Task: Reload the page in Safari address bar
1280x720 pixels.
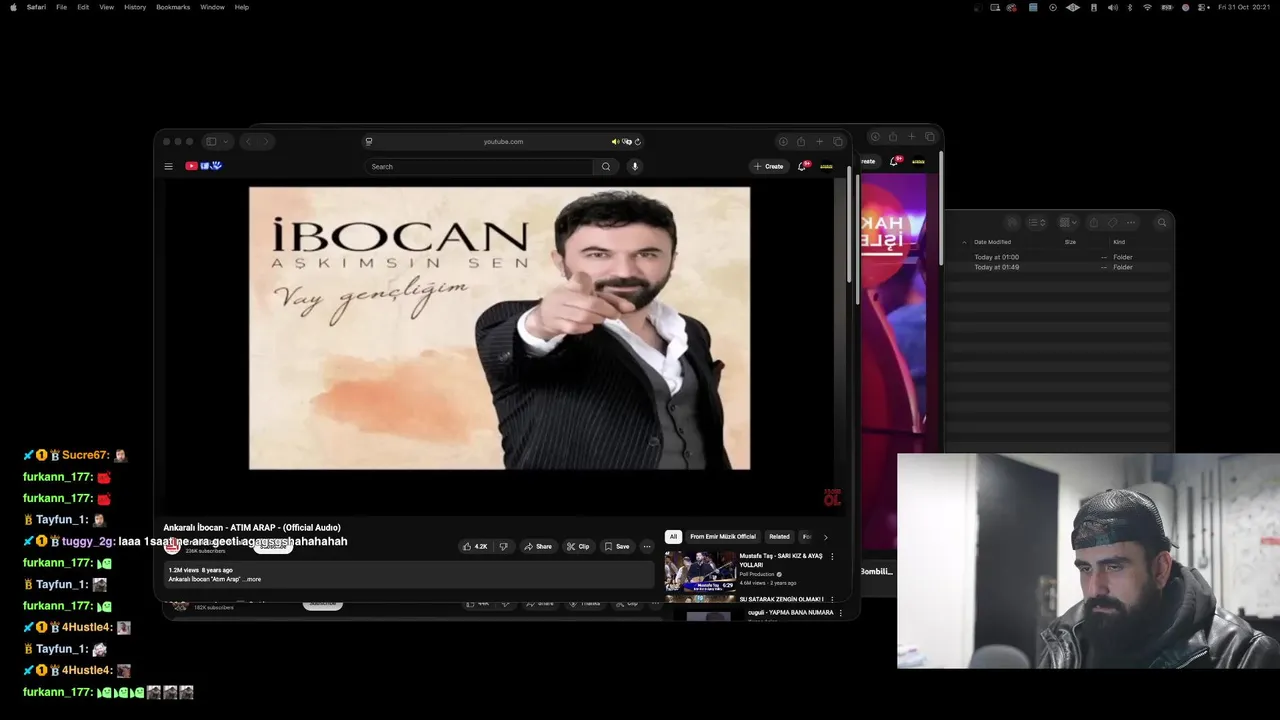Action: [637, 142]
